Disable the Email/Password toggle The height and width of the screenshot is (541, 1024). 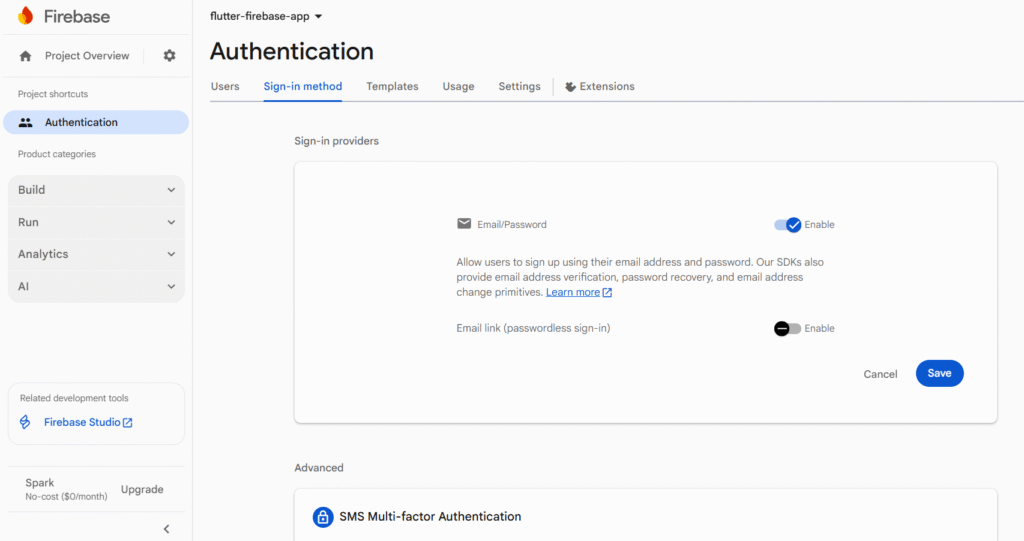click(x=788, y=225)
